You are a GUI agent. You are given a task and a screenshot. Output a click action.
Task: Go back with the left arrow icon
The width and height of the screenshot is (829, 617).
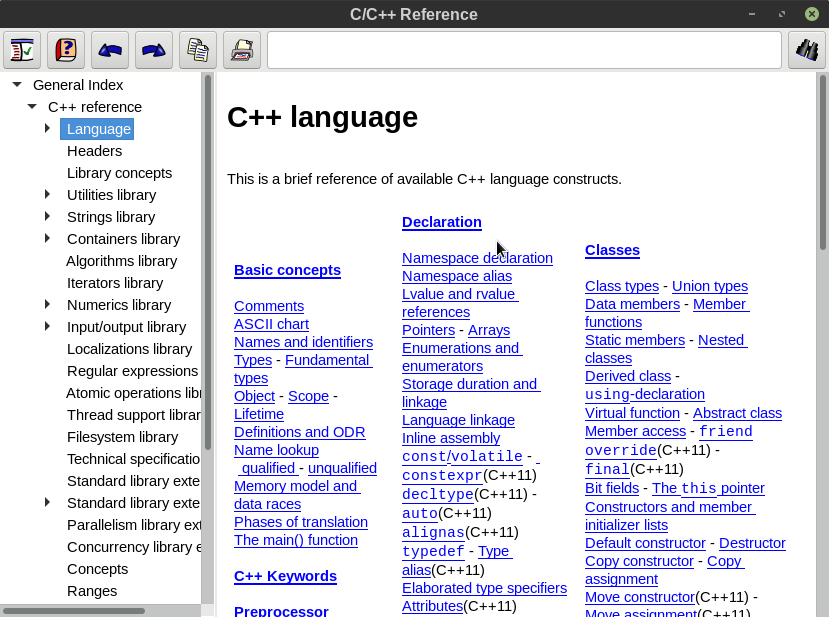110,50
